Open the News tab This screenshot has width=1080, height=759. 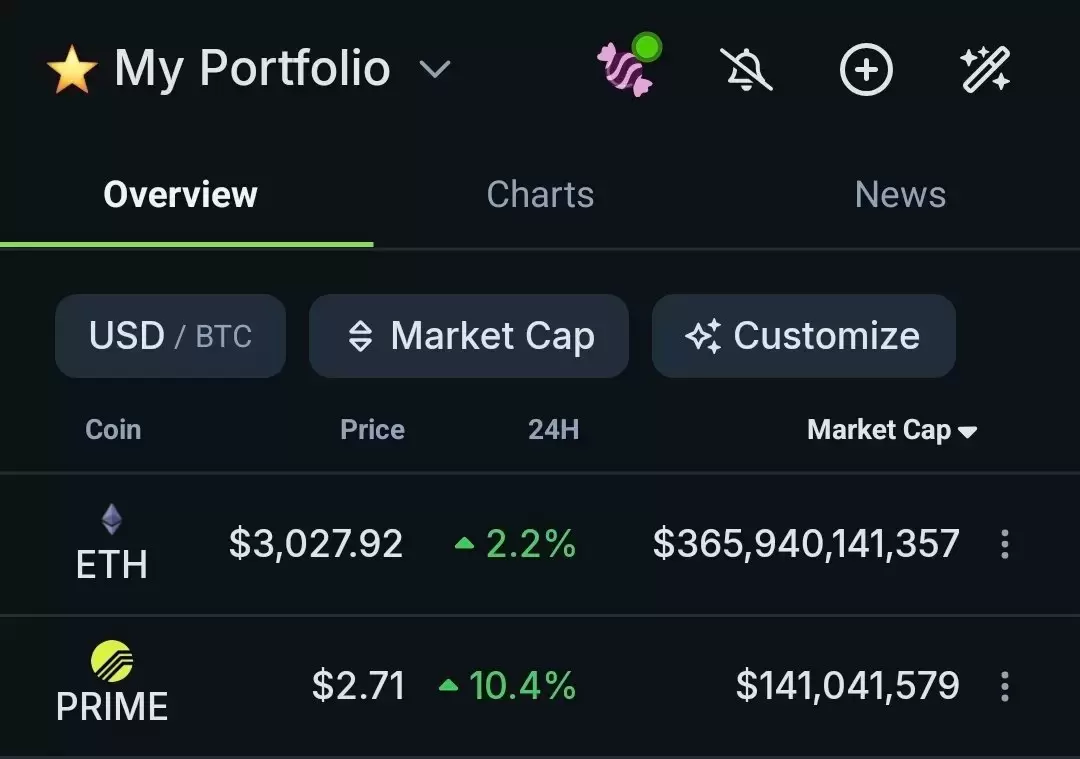[900, 194]
